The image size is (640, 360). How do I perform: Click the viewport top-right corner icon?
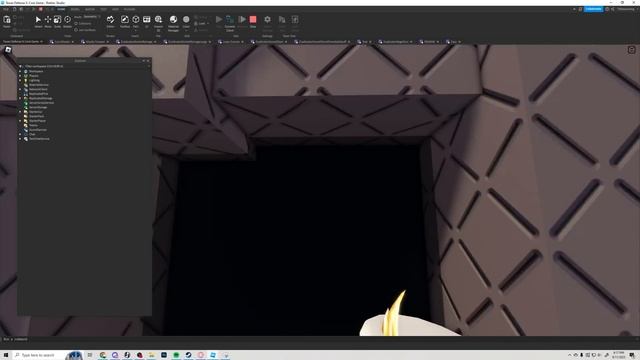pos(631,50)
